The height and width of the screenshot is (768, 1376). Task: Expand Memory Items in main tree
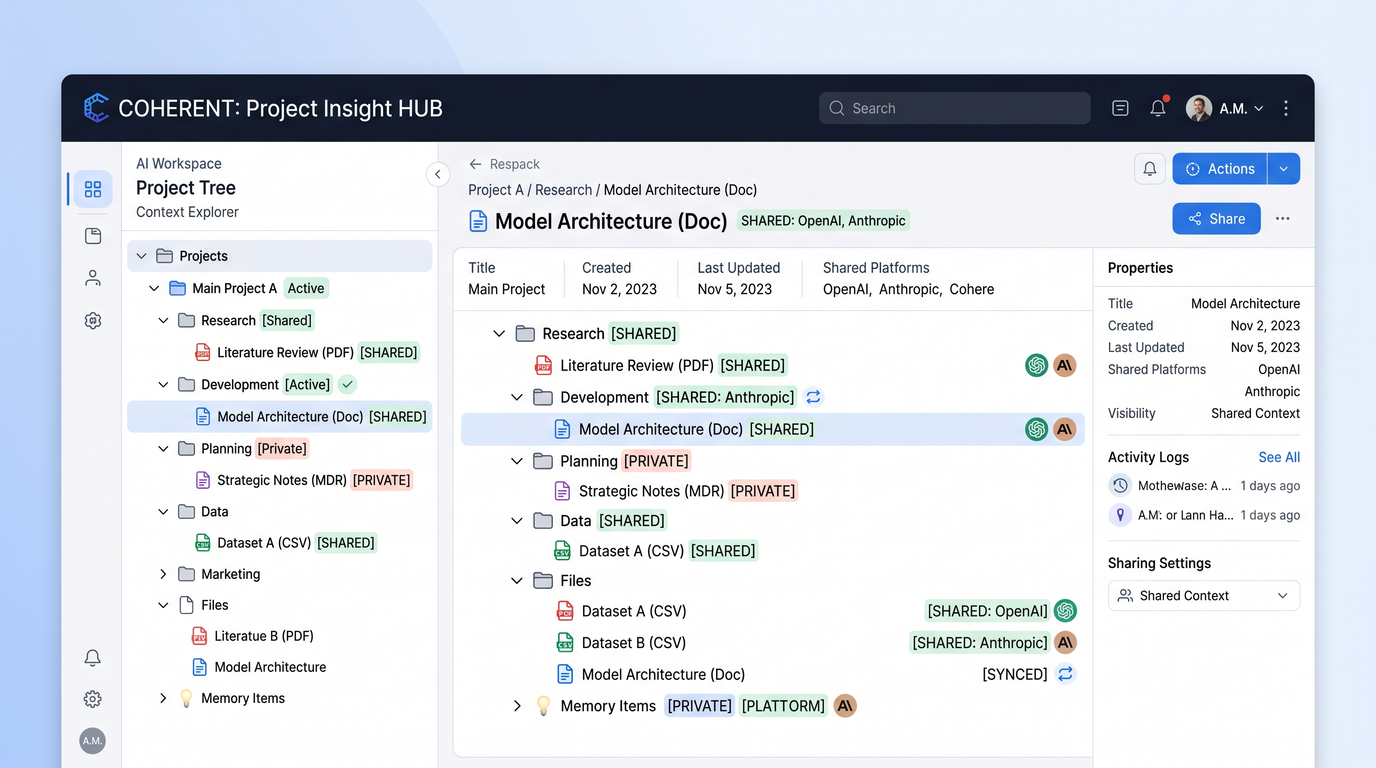pyautogui.click(x=517, y=706)
